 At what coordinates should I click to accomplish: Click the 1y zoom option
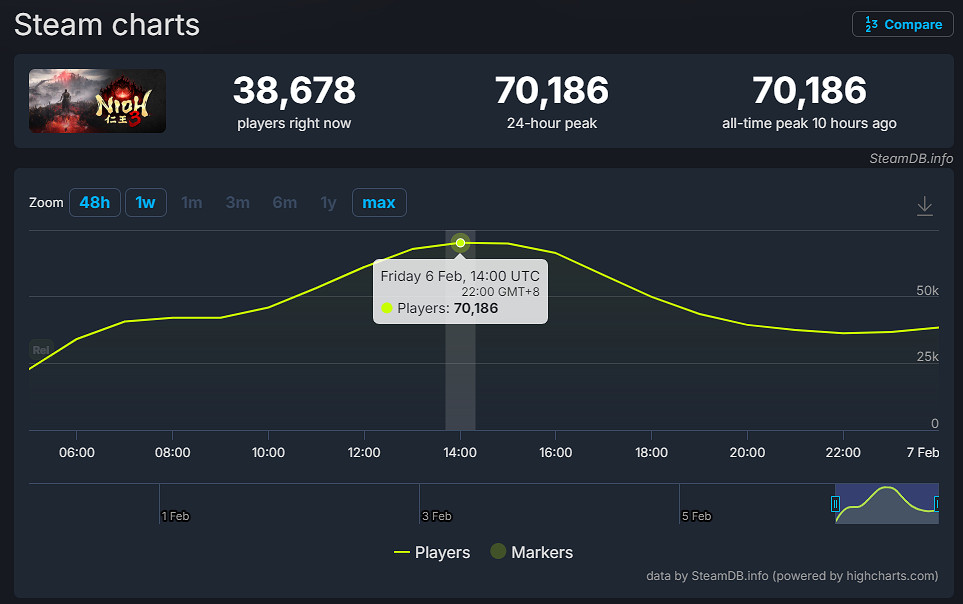point(328,203)
